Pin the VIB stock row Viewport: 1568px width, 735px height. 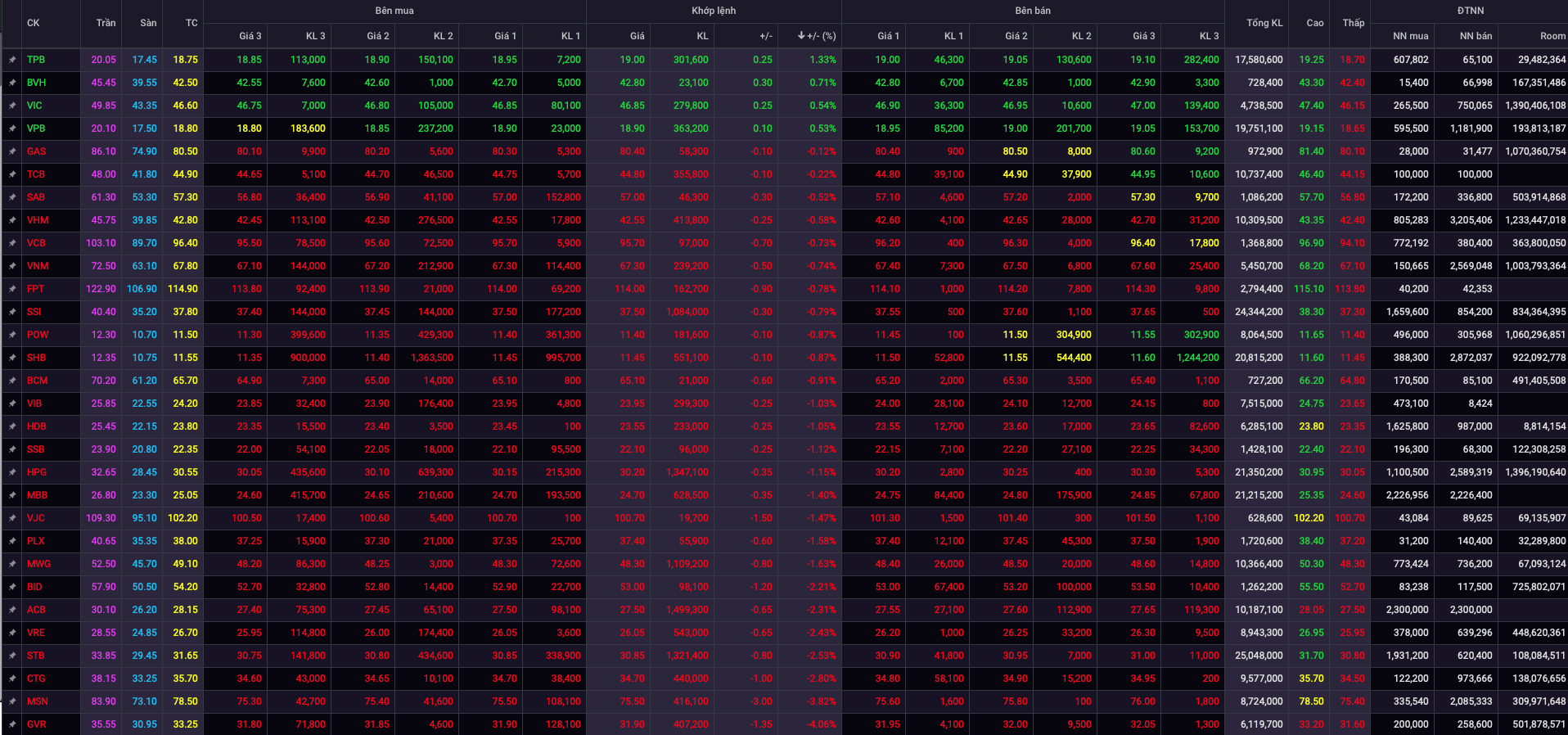click(x=12, y=404)
